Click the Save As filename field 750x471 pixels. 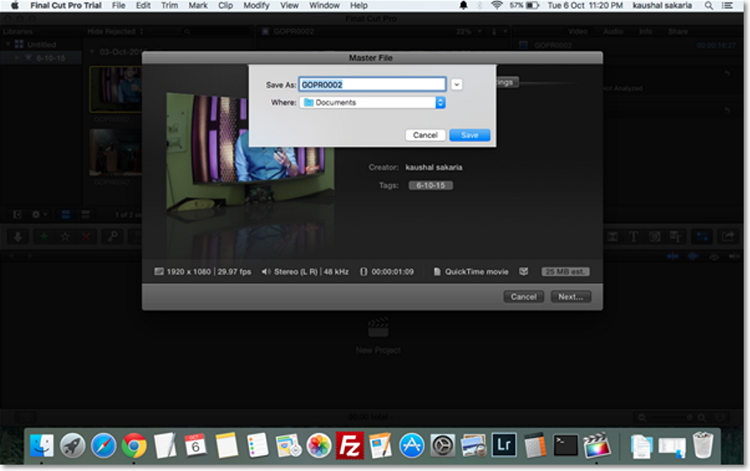372,85
